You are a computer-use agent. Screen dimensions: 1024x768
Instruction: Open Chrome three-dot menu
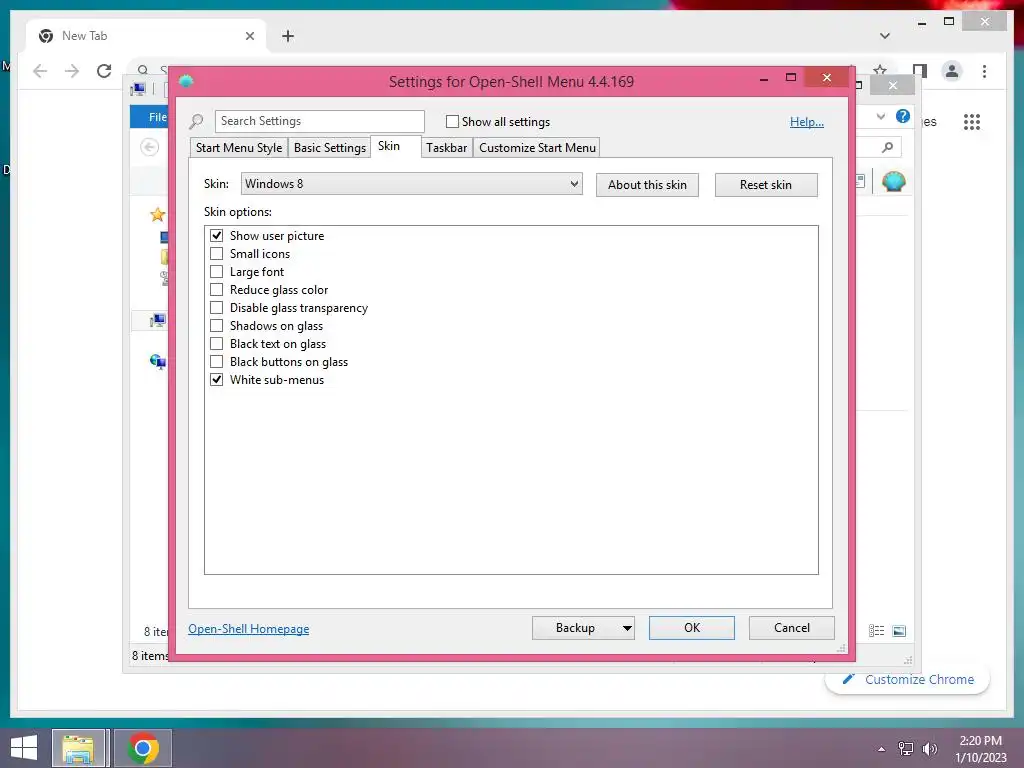point(984,71)
